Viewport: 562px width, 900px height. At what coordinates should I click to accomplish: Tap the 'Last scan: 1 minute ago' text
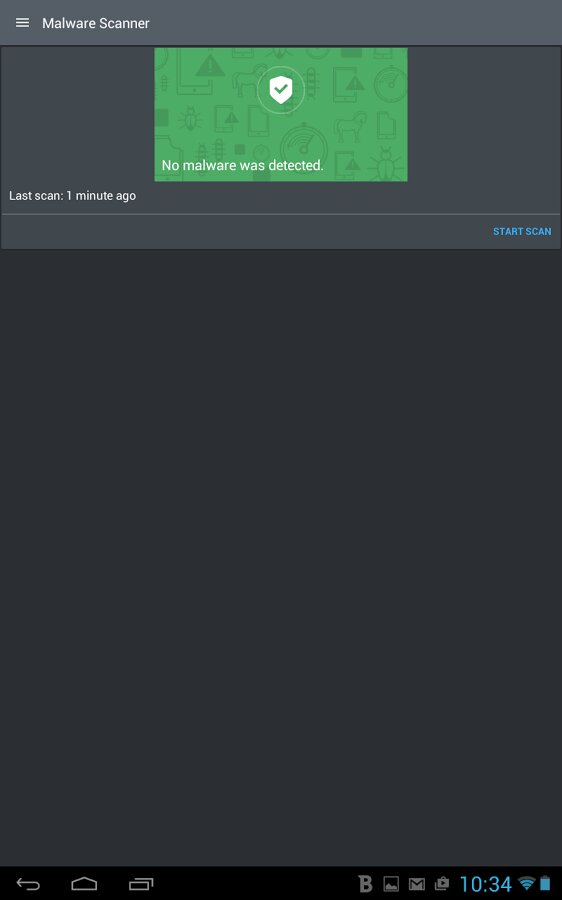[x=72, y=196]
